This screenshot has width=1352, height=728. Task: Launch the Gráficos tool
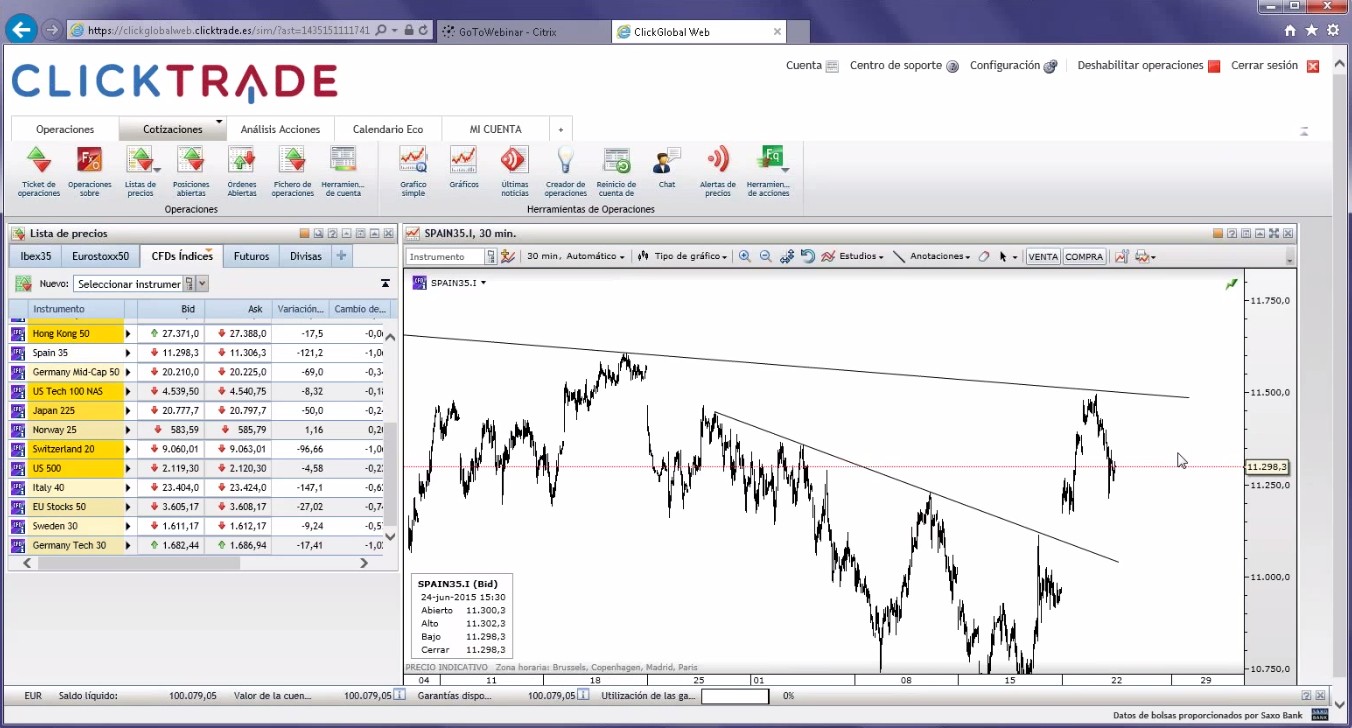(464, 166)
